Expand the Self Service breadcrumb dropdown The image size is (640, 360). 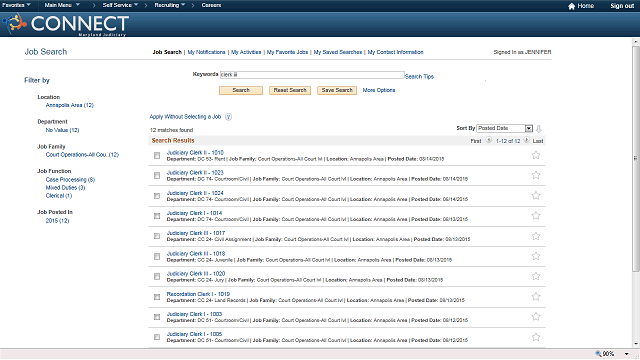pos(120,5)
